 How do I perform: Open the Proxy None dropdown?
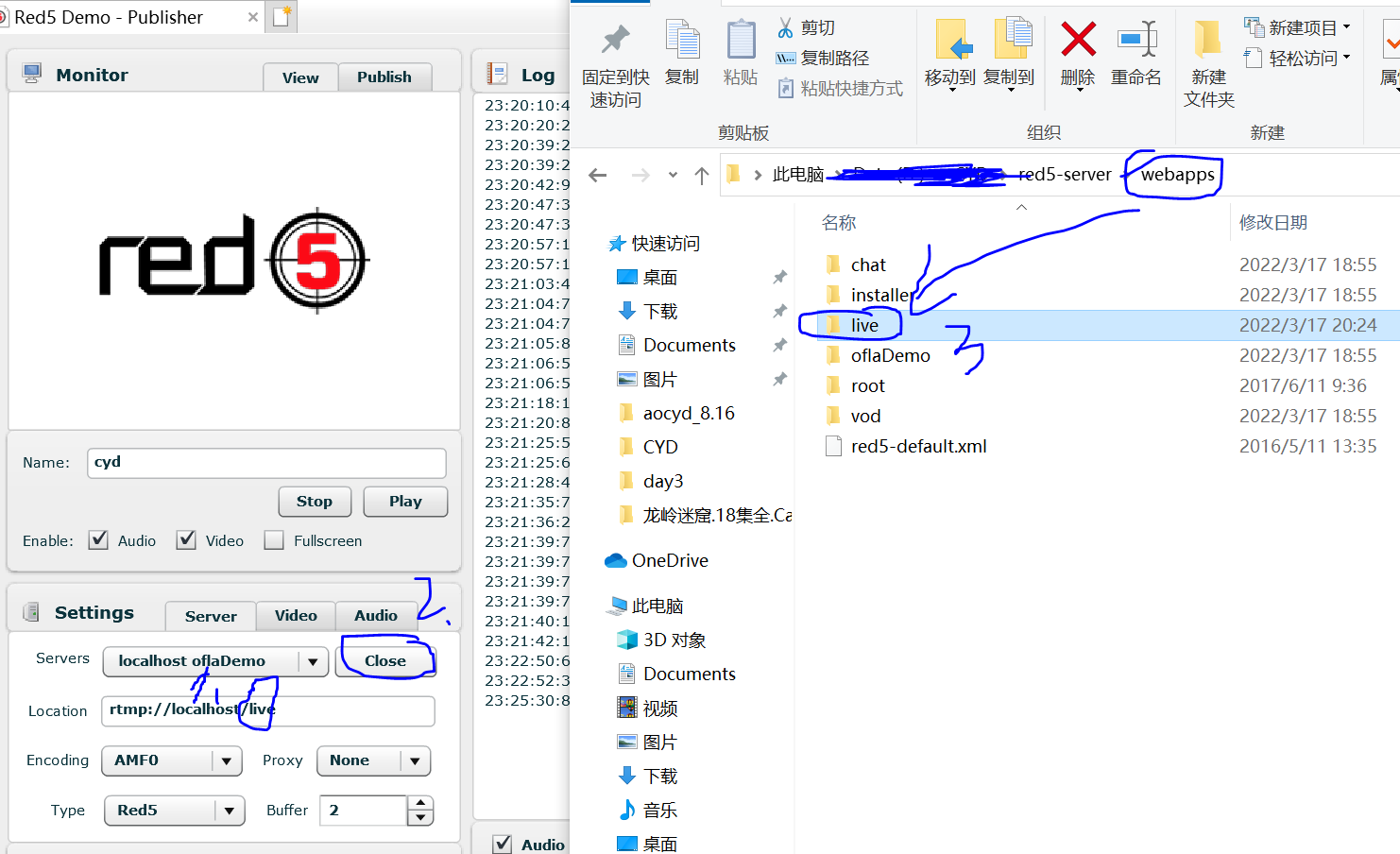pos(415,760)
